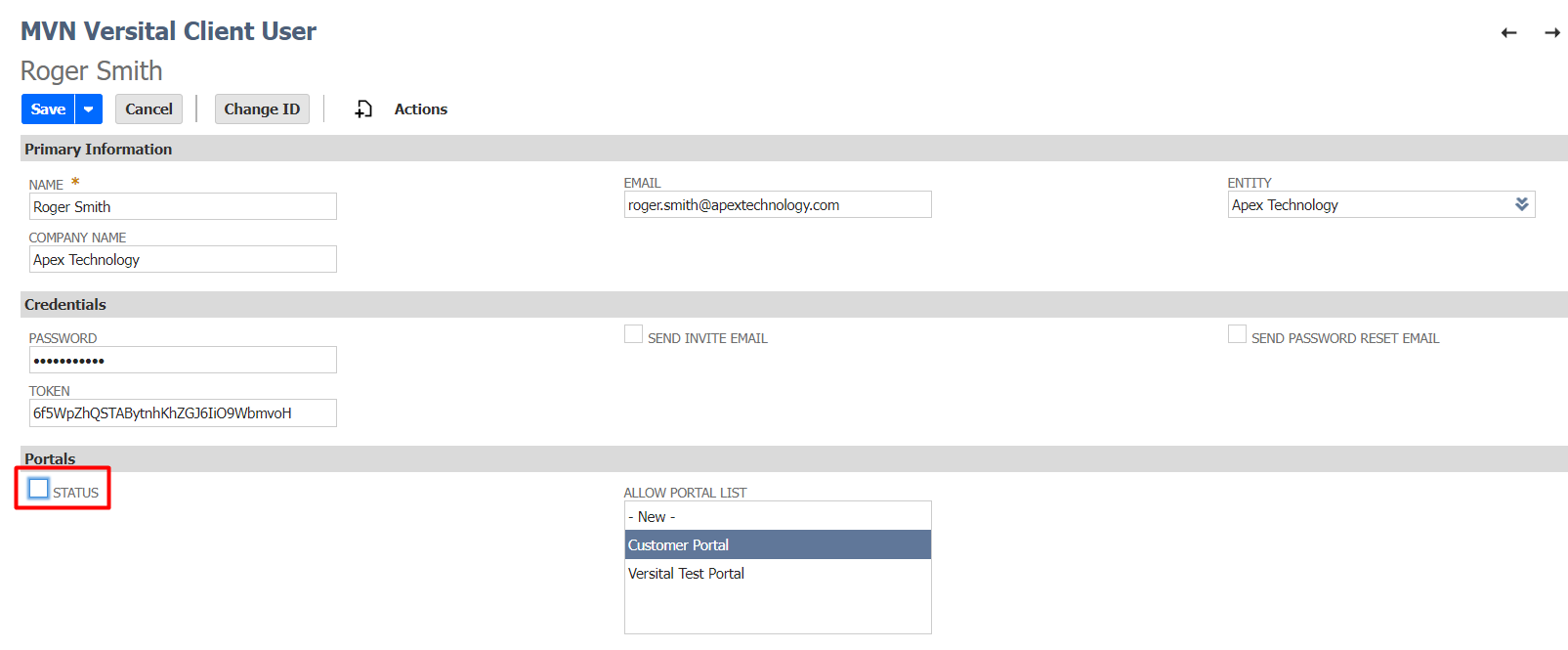Screen dimensions: 1568x650
Task: Open the Save dropdown arrow
Action: 89,109
